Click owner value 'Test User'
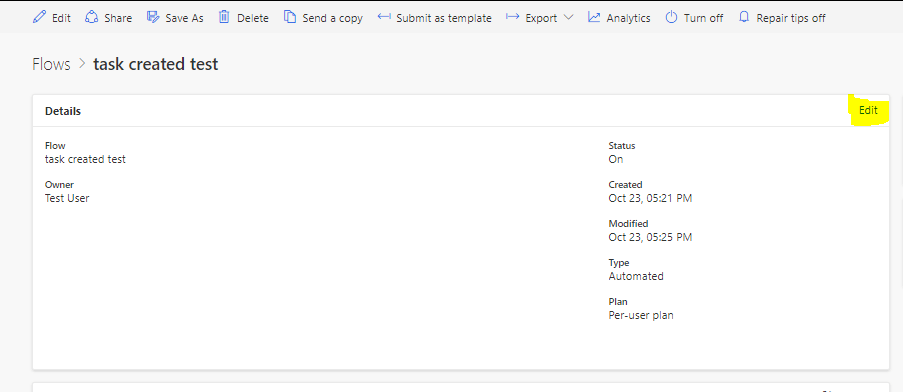This screenshot has width=903, height=392. pos(67,199)
